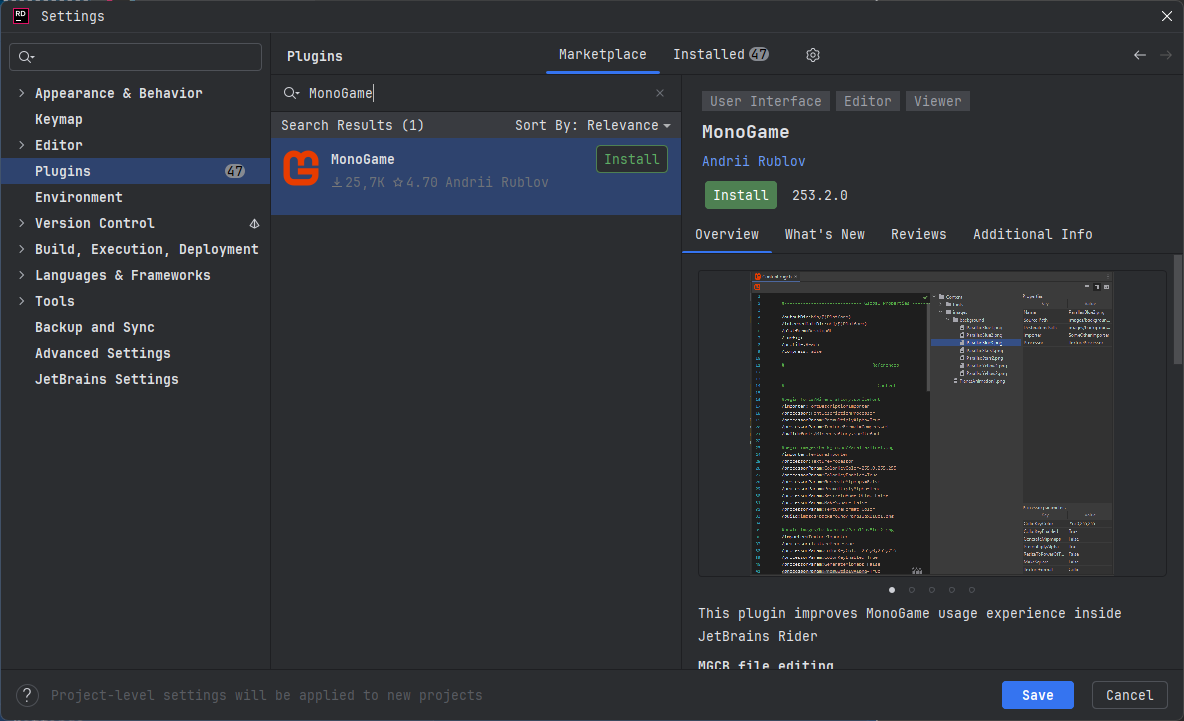Expand Build, Execution, Deployment

click(x=20, y=249)
